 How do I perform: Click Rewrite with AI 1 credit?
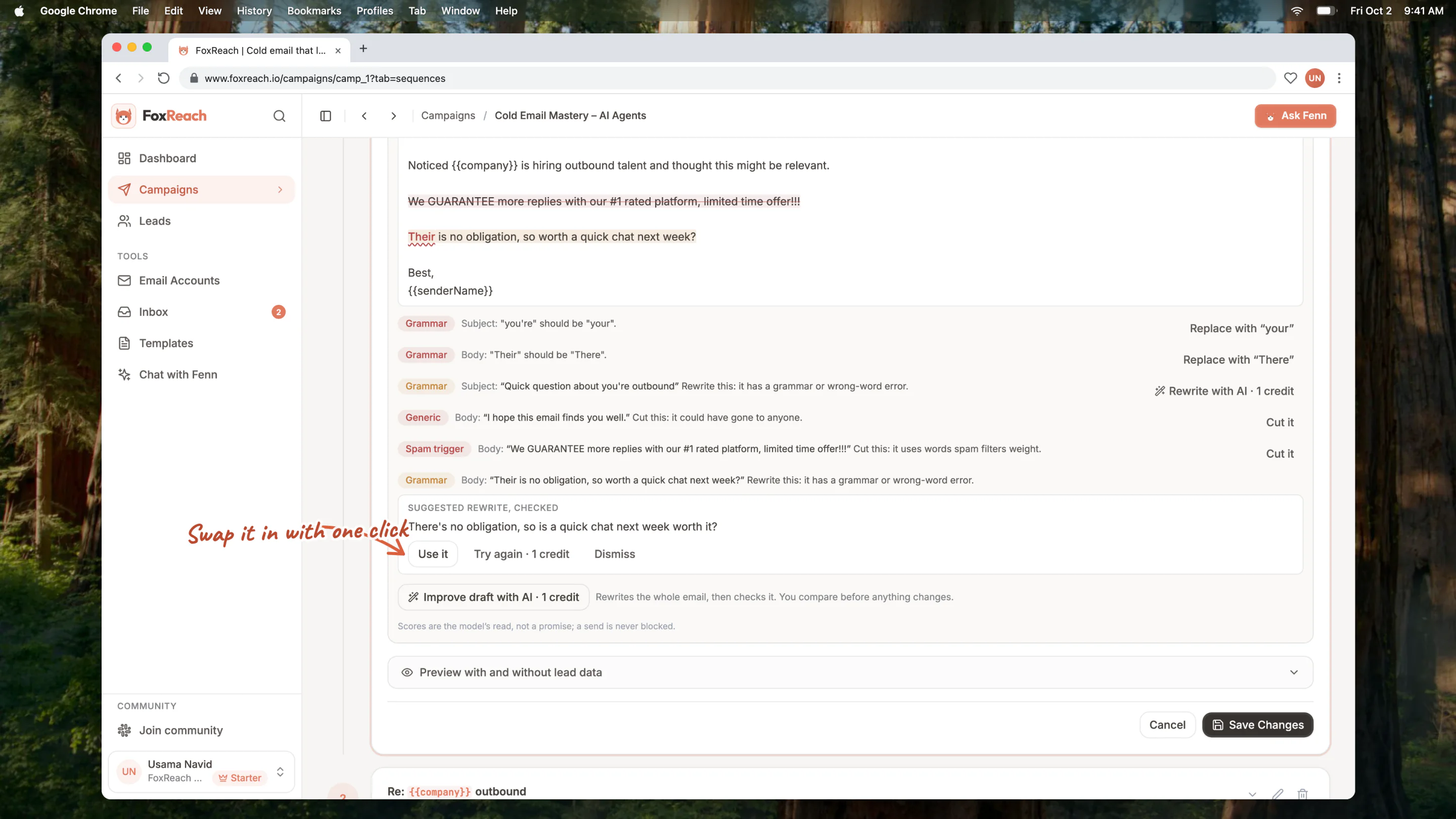click(x=1224, y=391)
